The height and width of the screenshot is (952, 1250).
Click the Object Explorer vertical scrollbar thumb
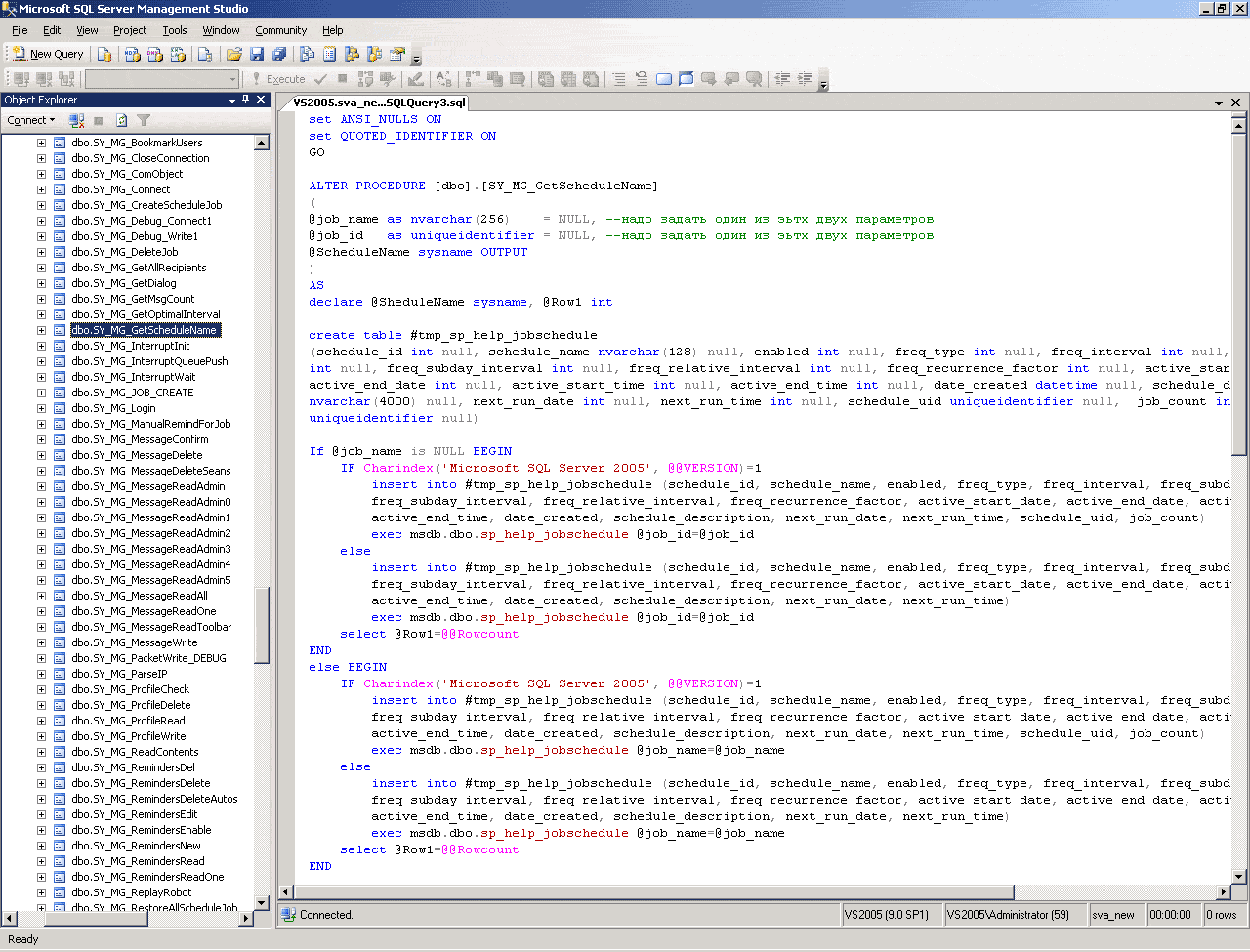pyautogui.click(x=262, y=626)
